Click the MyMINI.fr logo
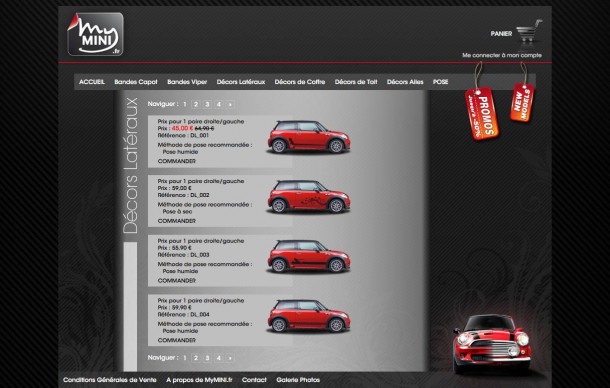Screen dimensions: 610x388 click(95, 34)
